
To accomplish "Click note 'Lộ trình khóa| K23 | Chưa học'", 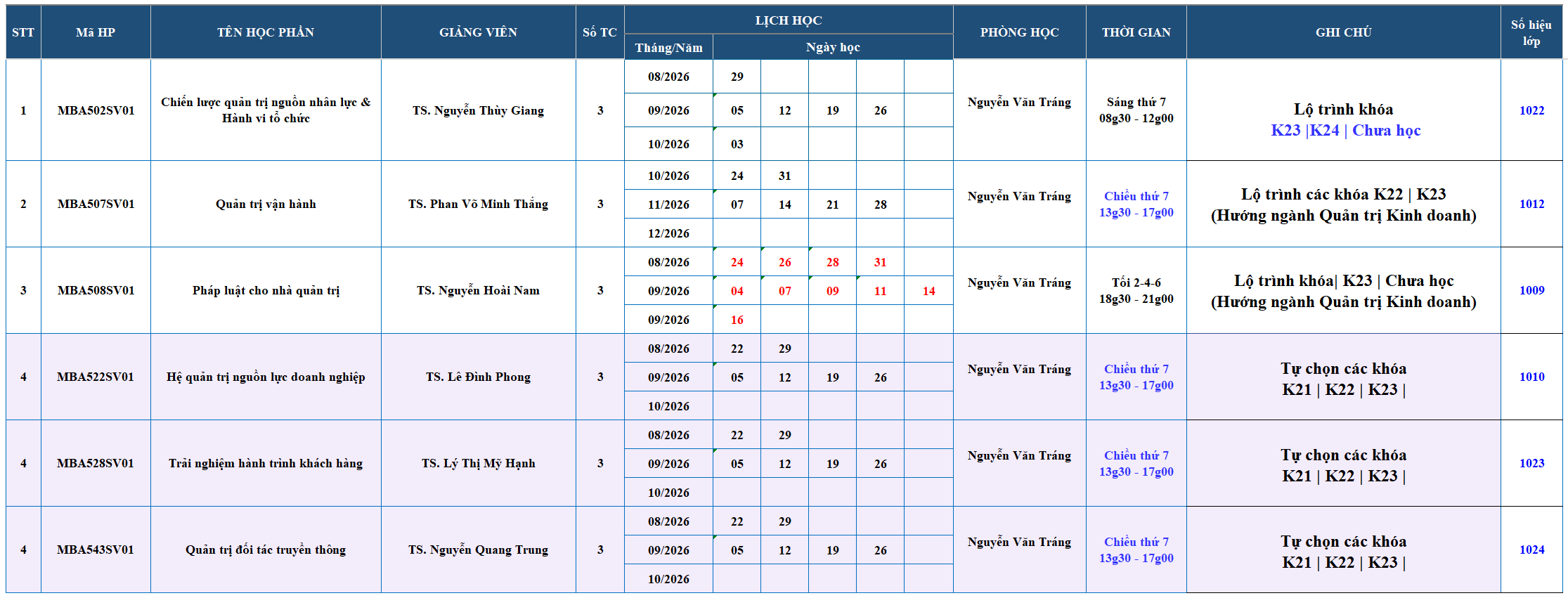I will coord(1343,280).
